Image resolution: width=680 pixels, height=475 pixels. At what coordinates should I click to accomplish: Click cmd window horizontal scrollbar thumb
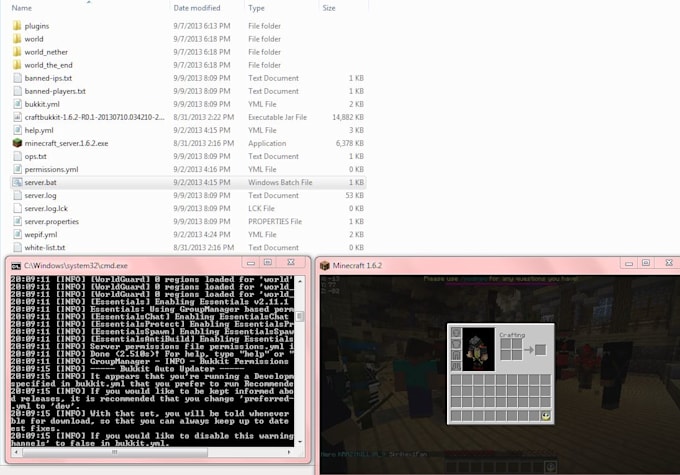coord(114,452)
